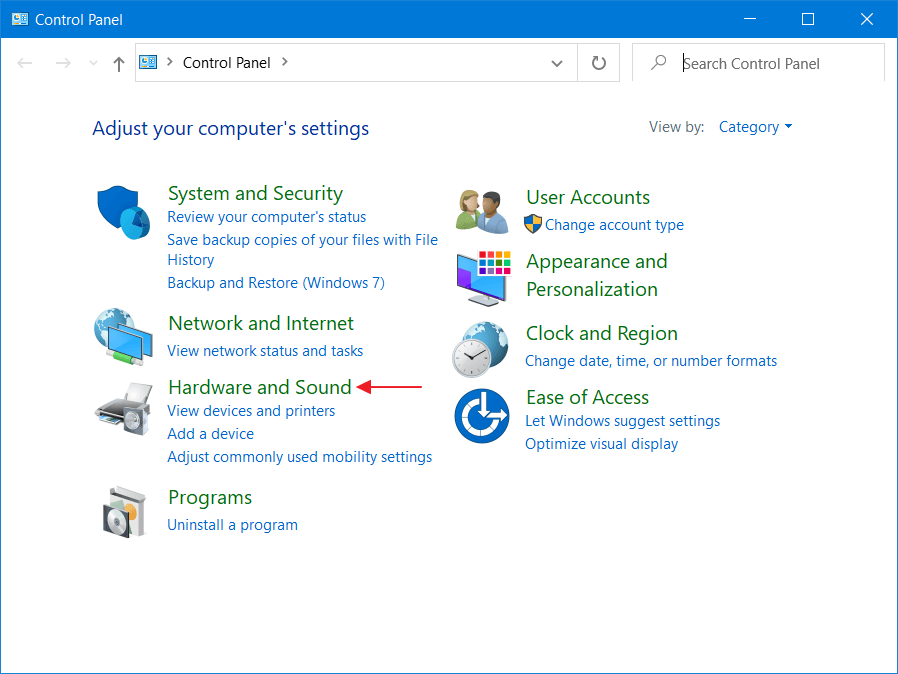Go up one level with the up arrow
Screen dimensions: 898x674
(x=119, y=64)
